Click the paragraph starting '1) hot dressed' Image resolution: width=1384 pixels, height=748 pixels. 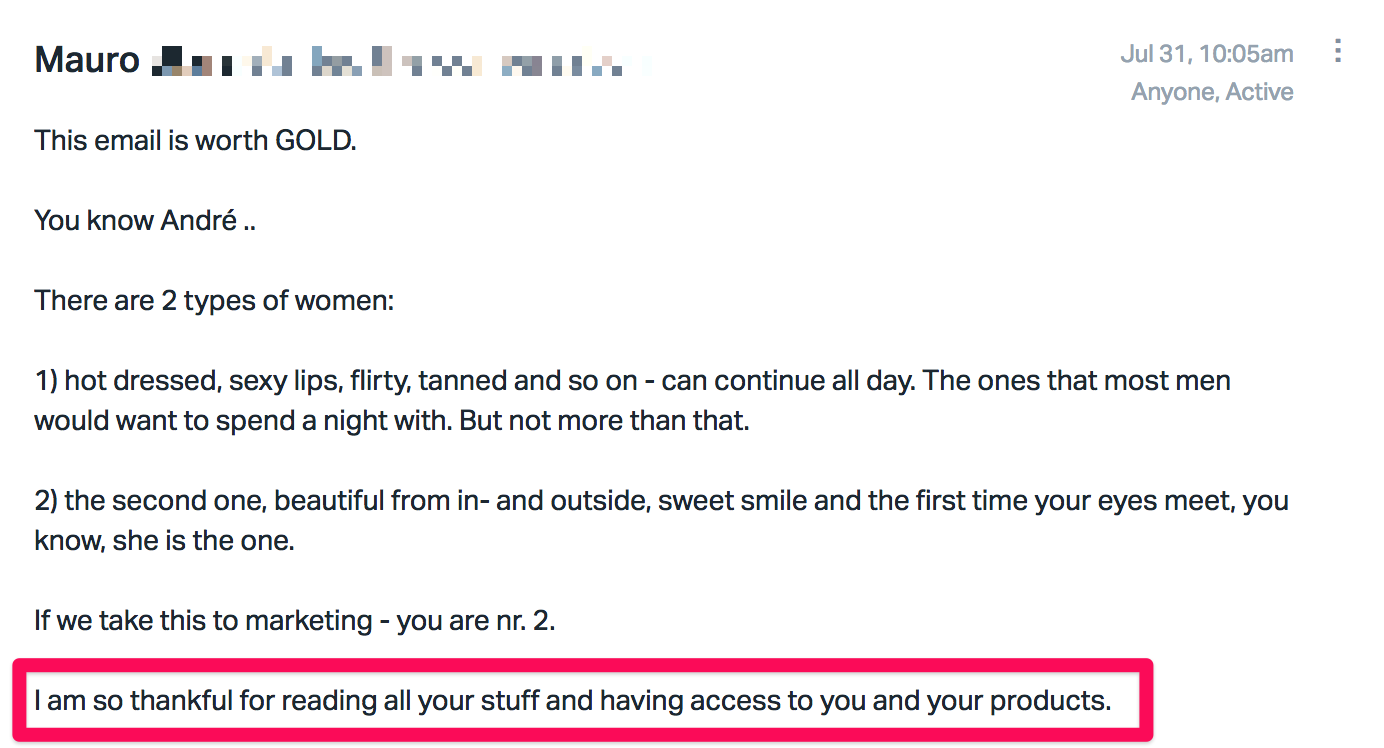[x=633, y=400]
